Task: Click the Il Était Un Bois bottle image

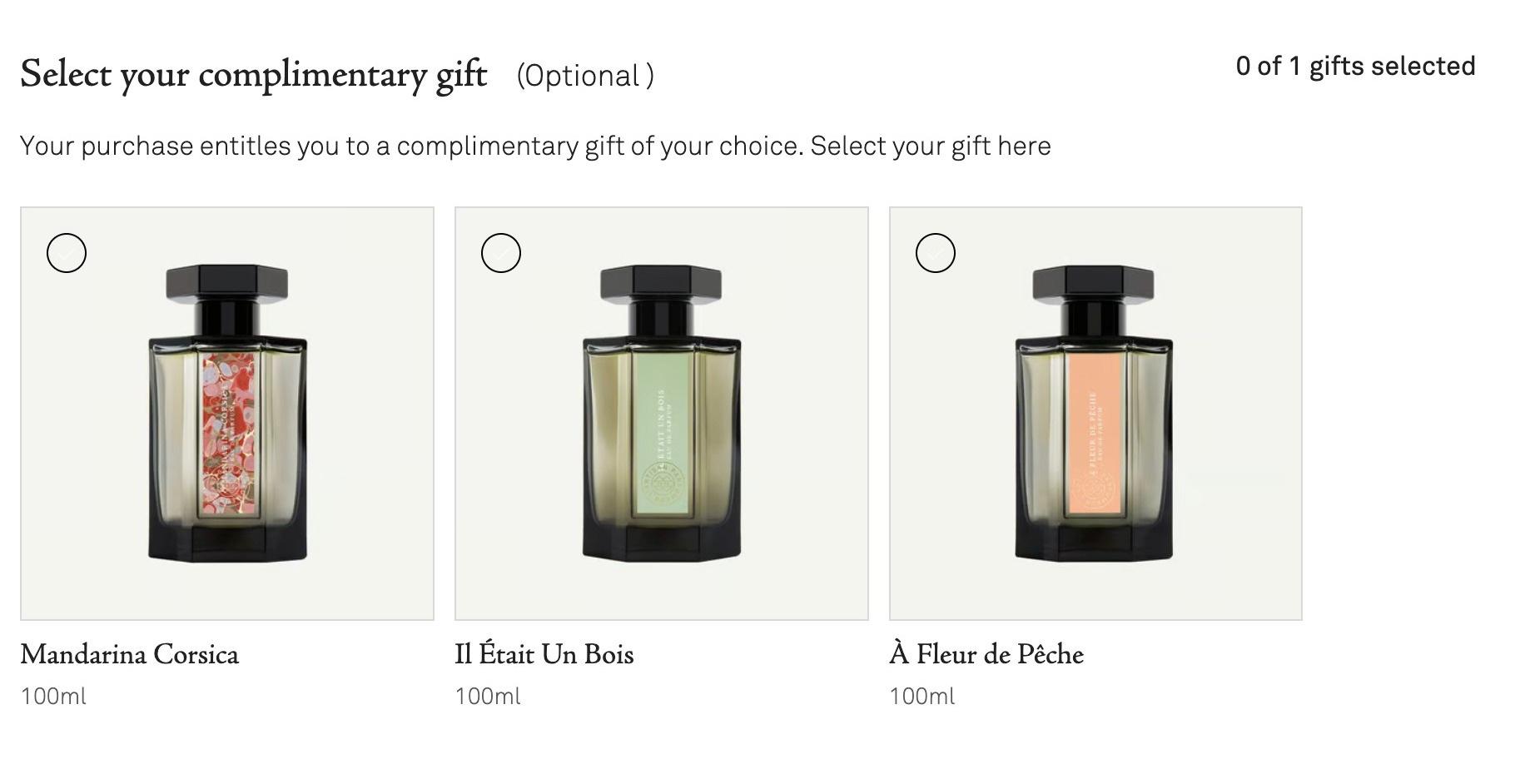Action: click(662, 414)
